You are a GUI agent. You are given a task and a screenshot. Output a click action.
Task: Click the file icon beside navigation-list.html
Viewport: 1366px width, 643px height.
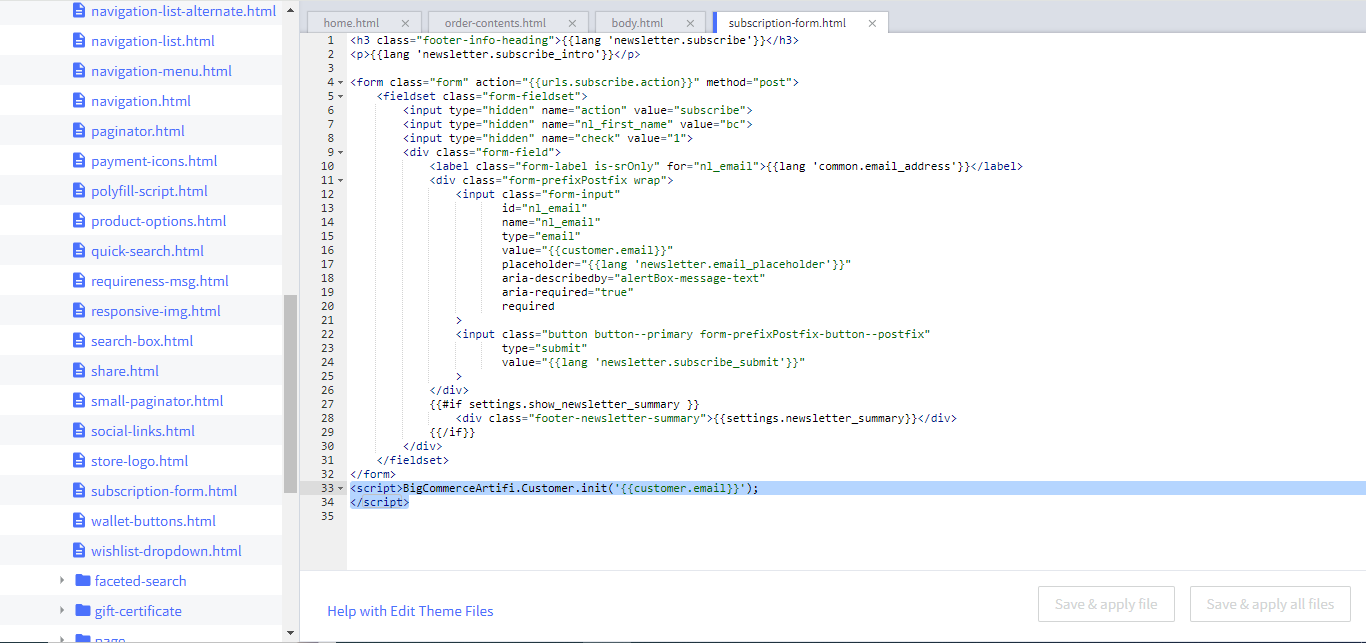(x=81, y=41)
